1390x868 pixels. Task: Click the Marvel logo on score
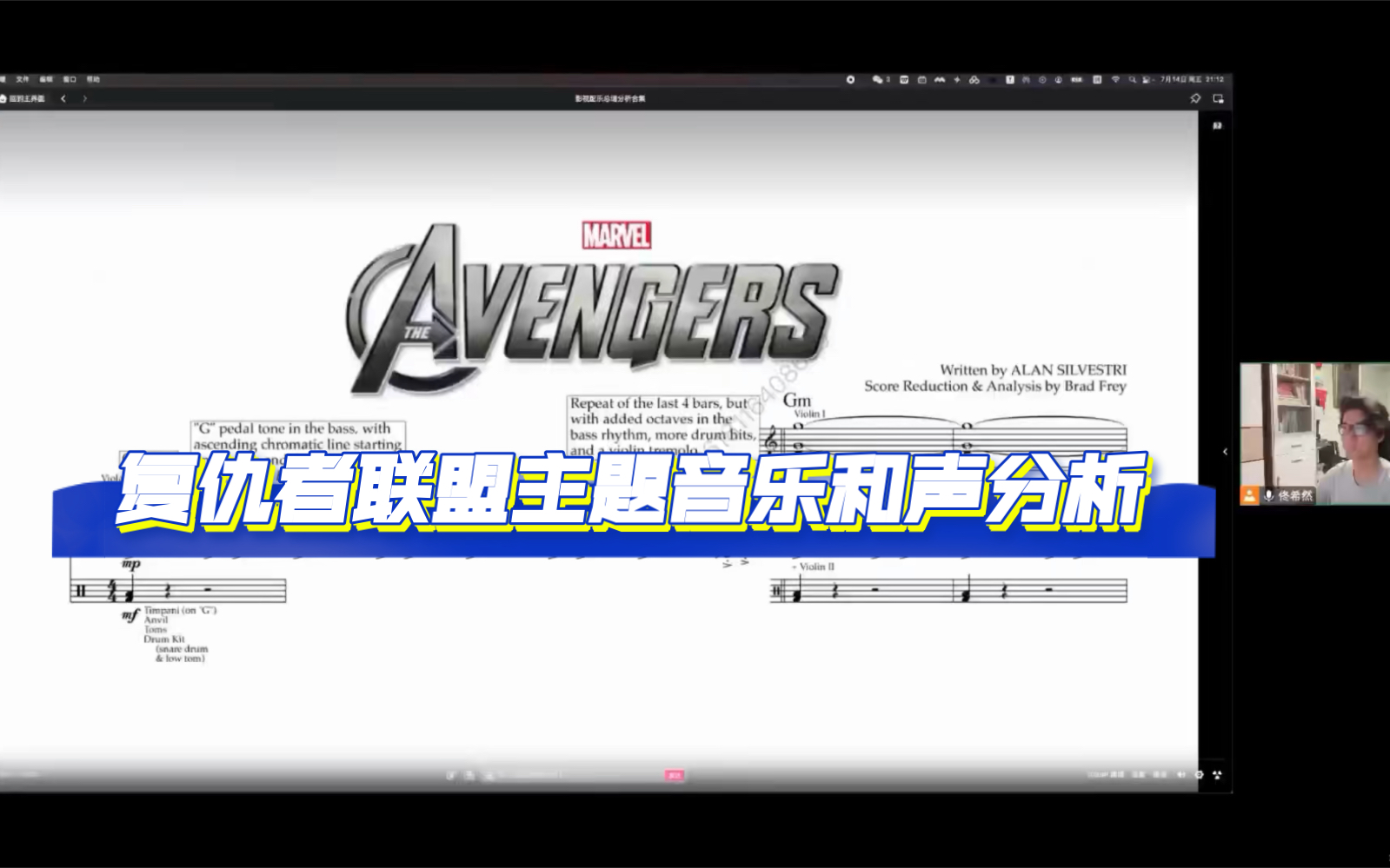pos(616,235)
